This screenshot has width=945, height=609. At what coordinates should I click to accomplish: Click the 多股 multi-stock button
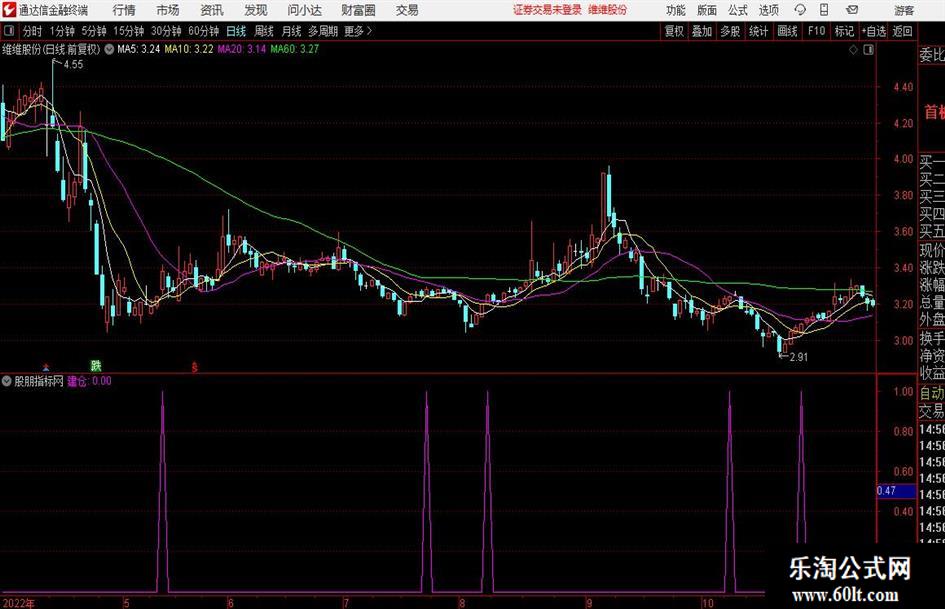pyautogui.click(x=730, y=31)
